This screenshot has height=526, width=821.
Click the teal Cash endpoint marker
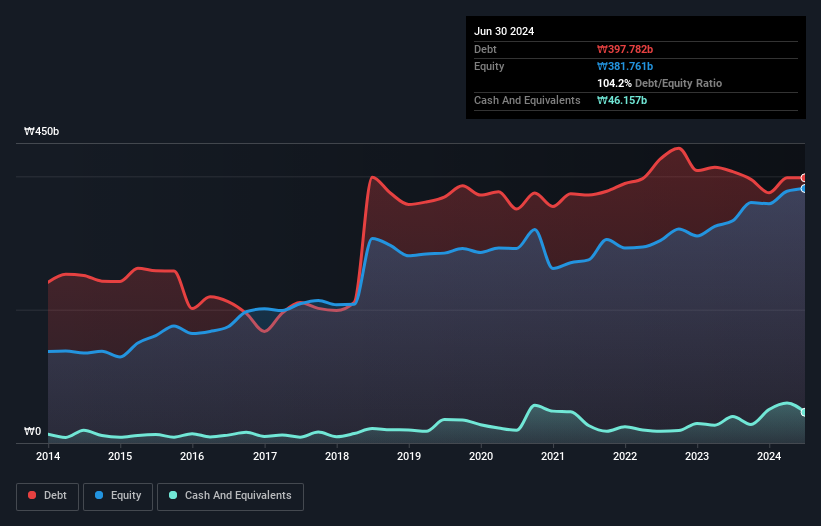(805, 412)
